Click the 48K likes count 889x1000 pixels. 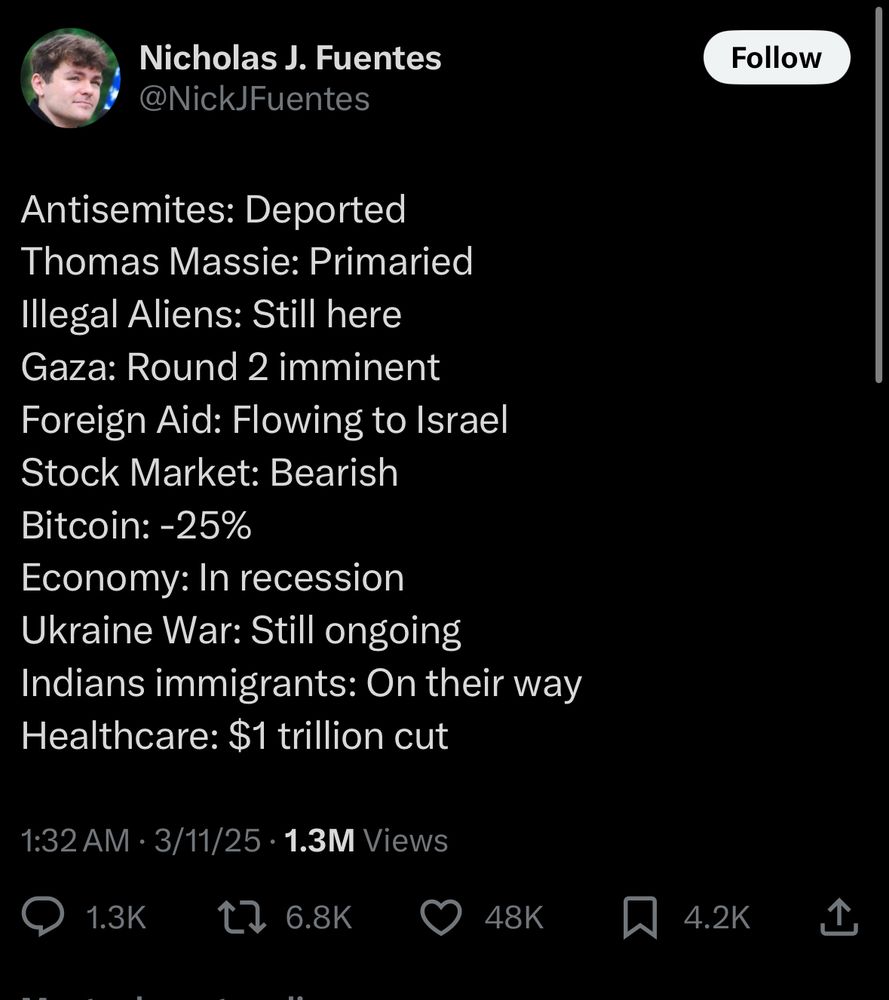(514, 918)
